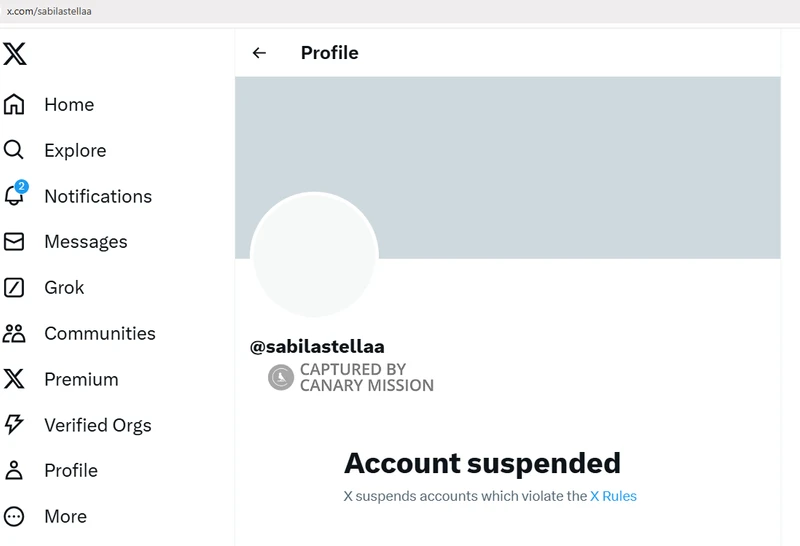Go back with the left arrow
The width and height of the screenshot is (800, 546).
click(259, 53)
